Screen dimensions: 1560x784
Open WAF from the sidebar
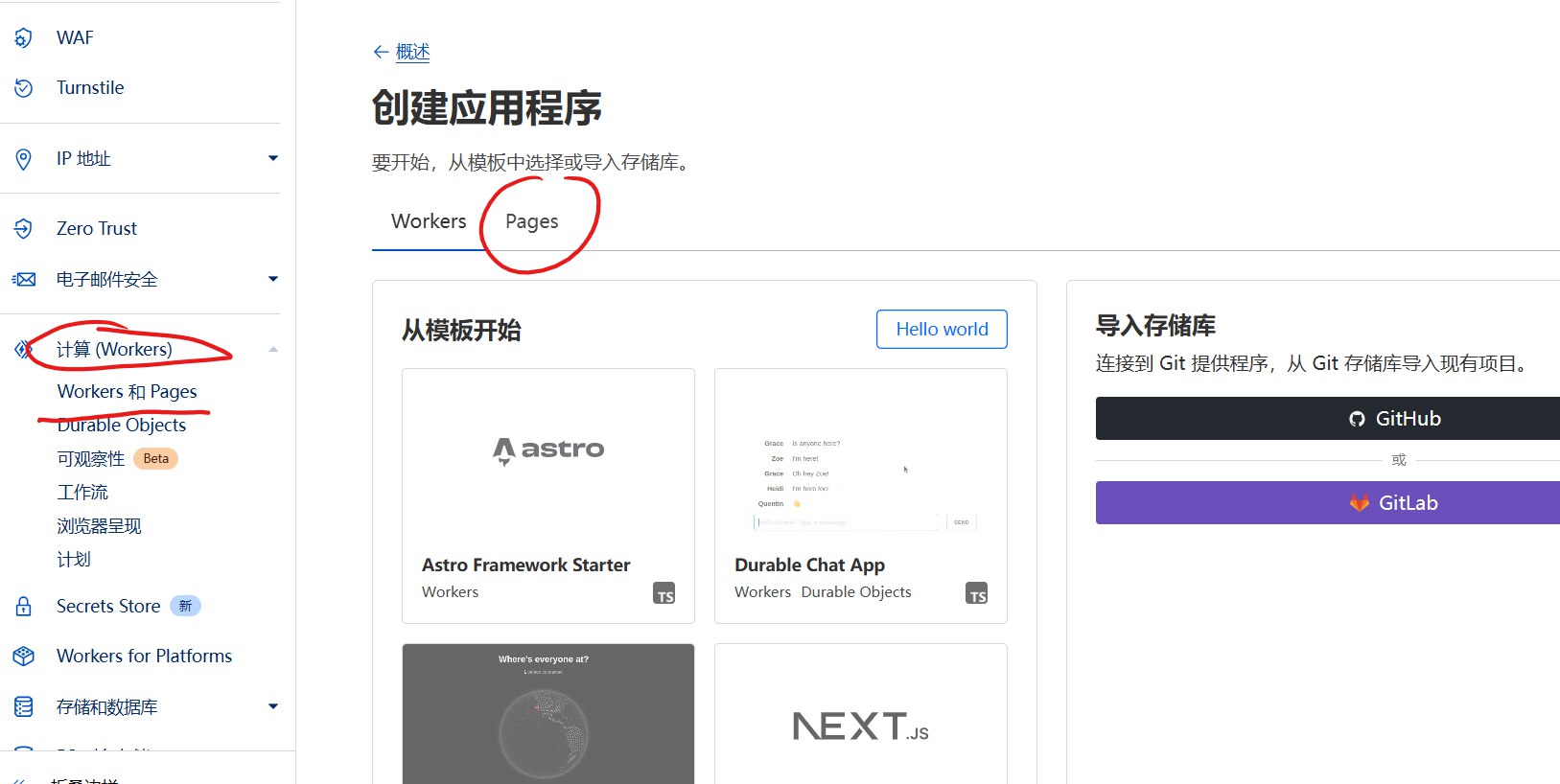pos(75,38)
